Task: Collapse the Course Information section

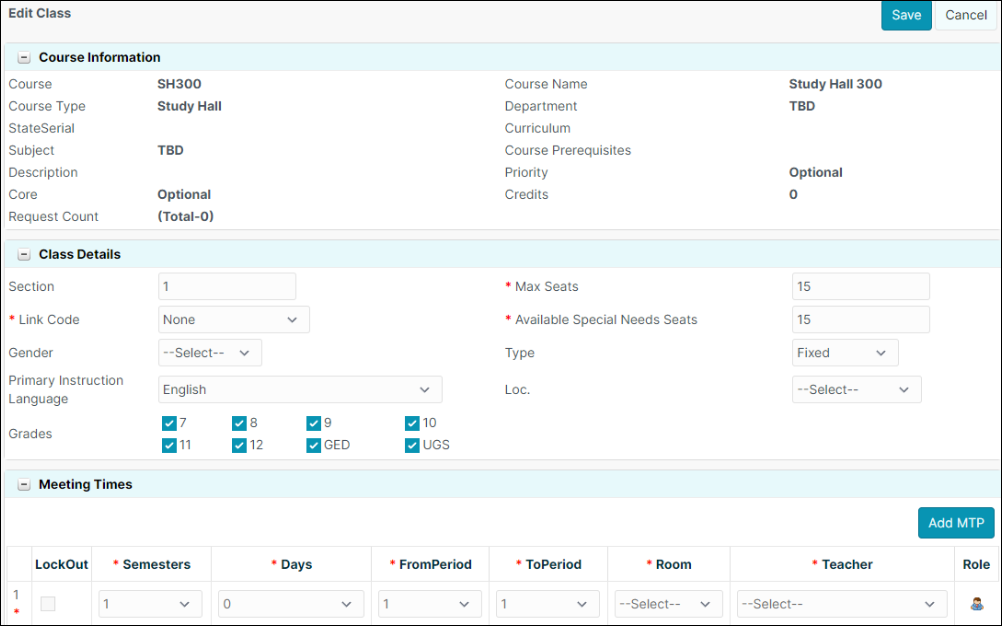Action: (x=24, y=57)
